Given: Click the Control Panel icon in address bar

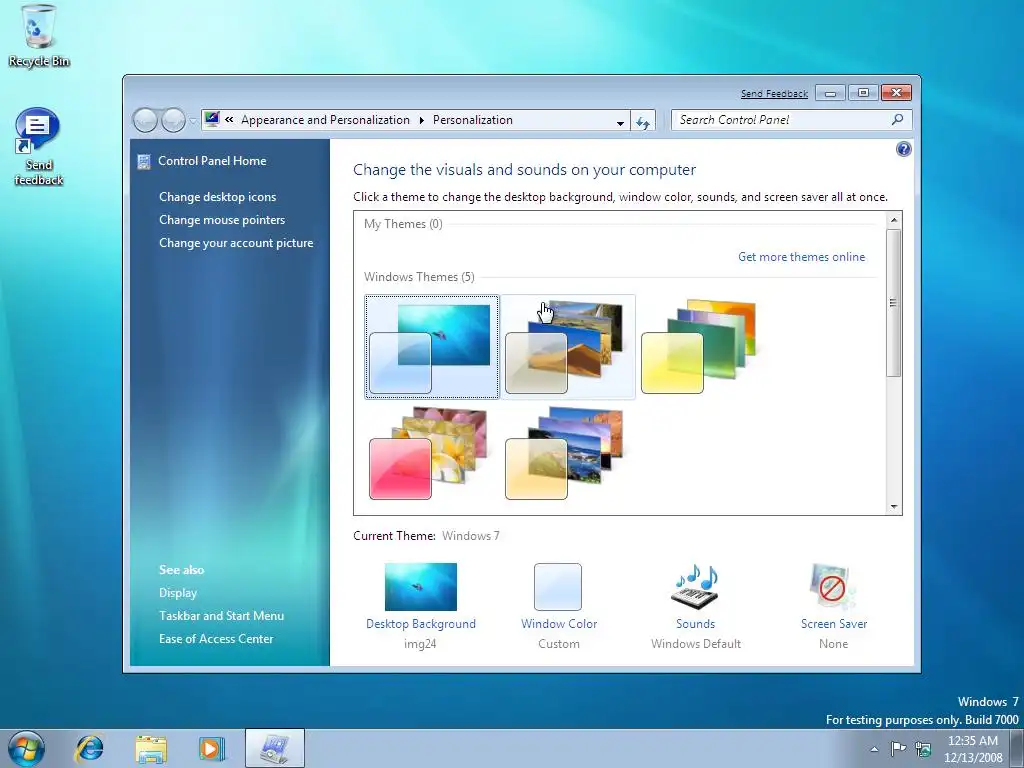Looking at the screenshot, I should pyautogui.click(x=212, y=120).
